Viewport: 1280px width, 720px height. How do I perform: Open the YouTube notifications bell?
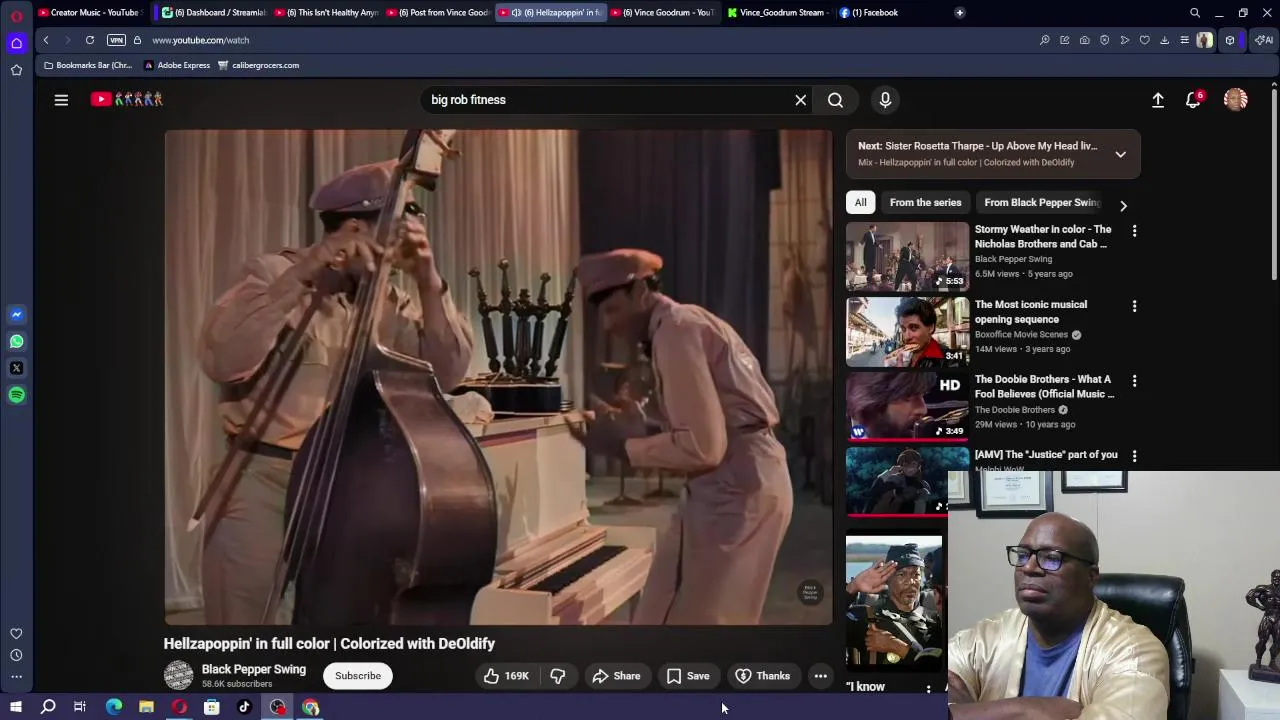pyautogui.click(x=1193, y=100)
